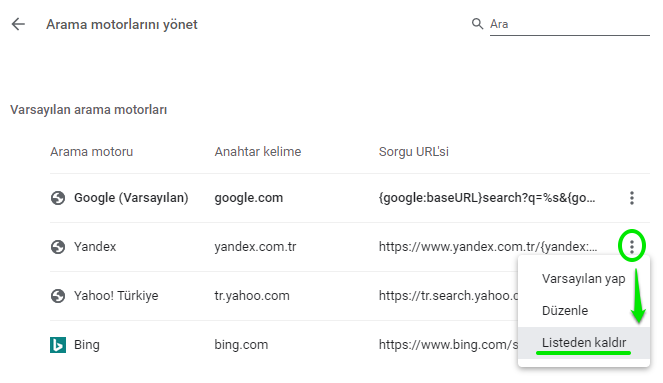Toggle Yandex row three-dot menu
663x383 pixels.
[632, 246]
